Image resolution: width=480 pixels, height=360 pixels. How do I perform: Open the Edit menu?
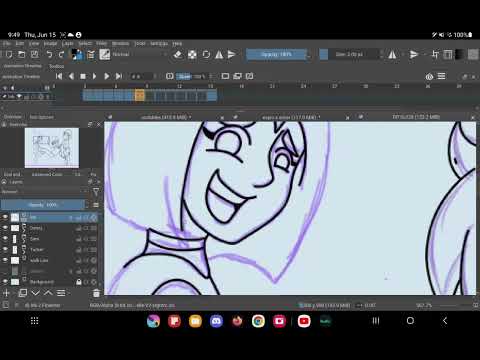tap(20, 43)
